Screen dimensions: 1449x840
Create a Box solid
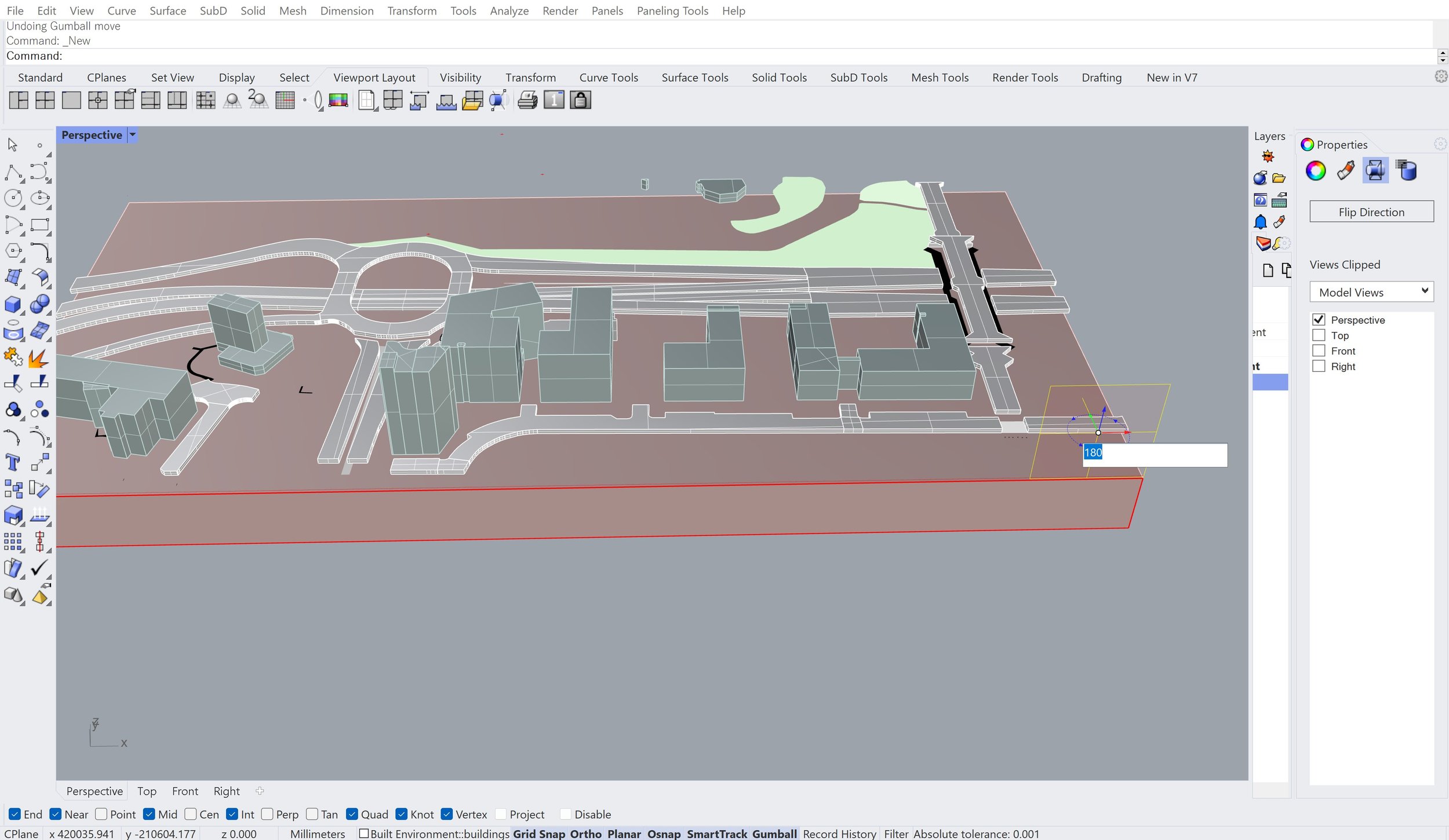(13, 304)
